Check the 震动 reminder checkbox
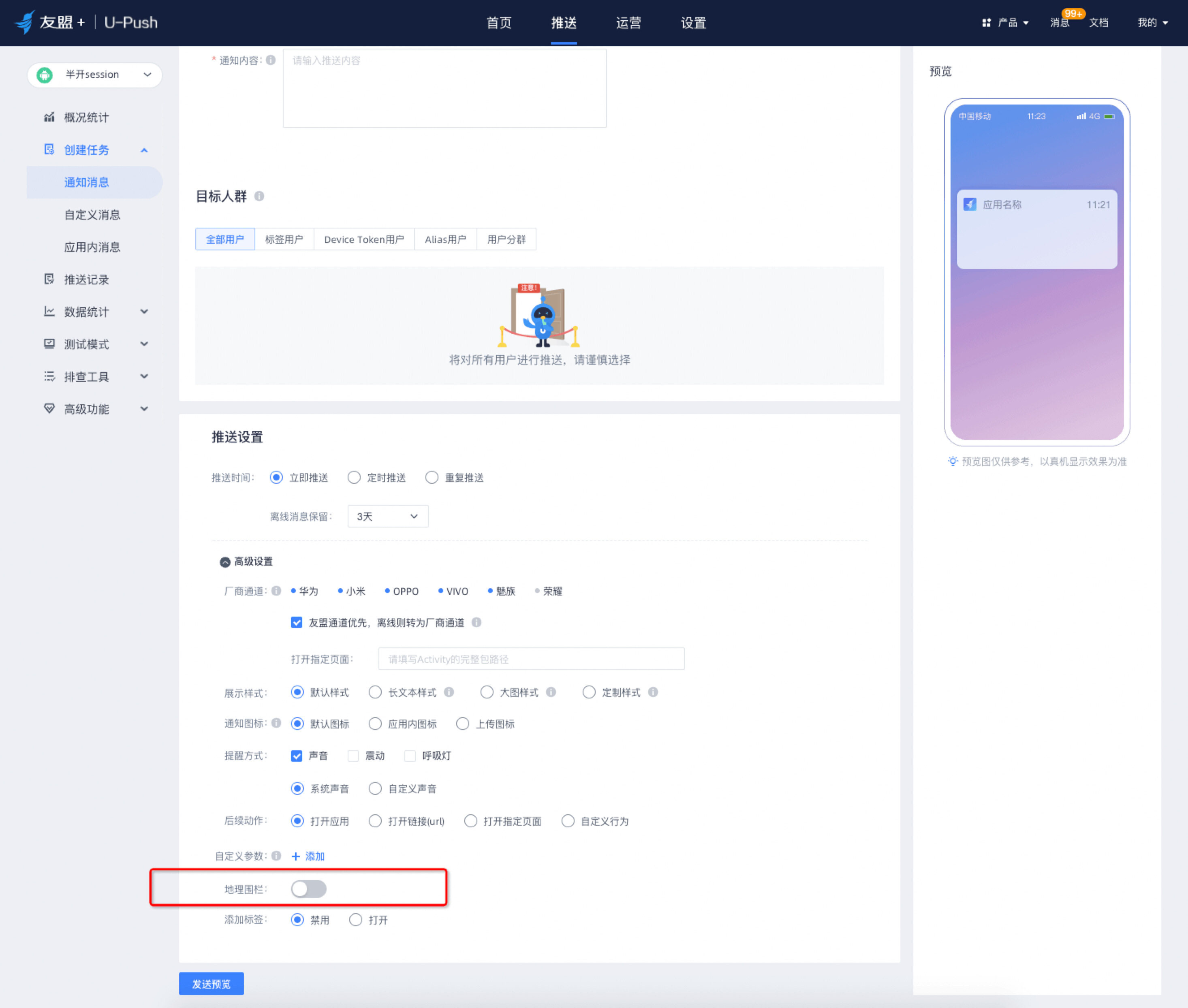This screenshot has height=1008, width=1188. pyautogui.click(x=353, y=756)
